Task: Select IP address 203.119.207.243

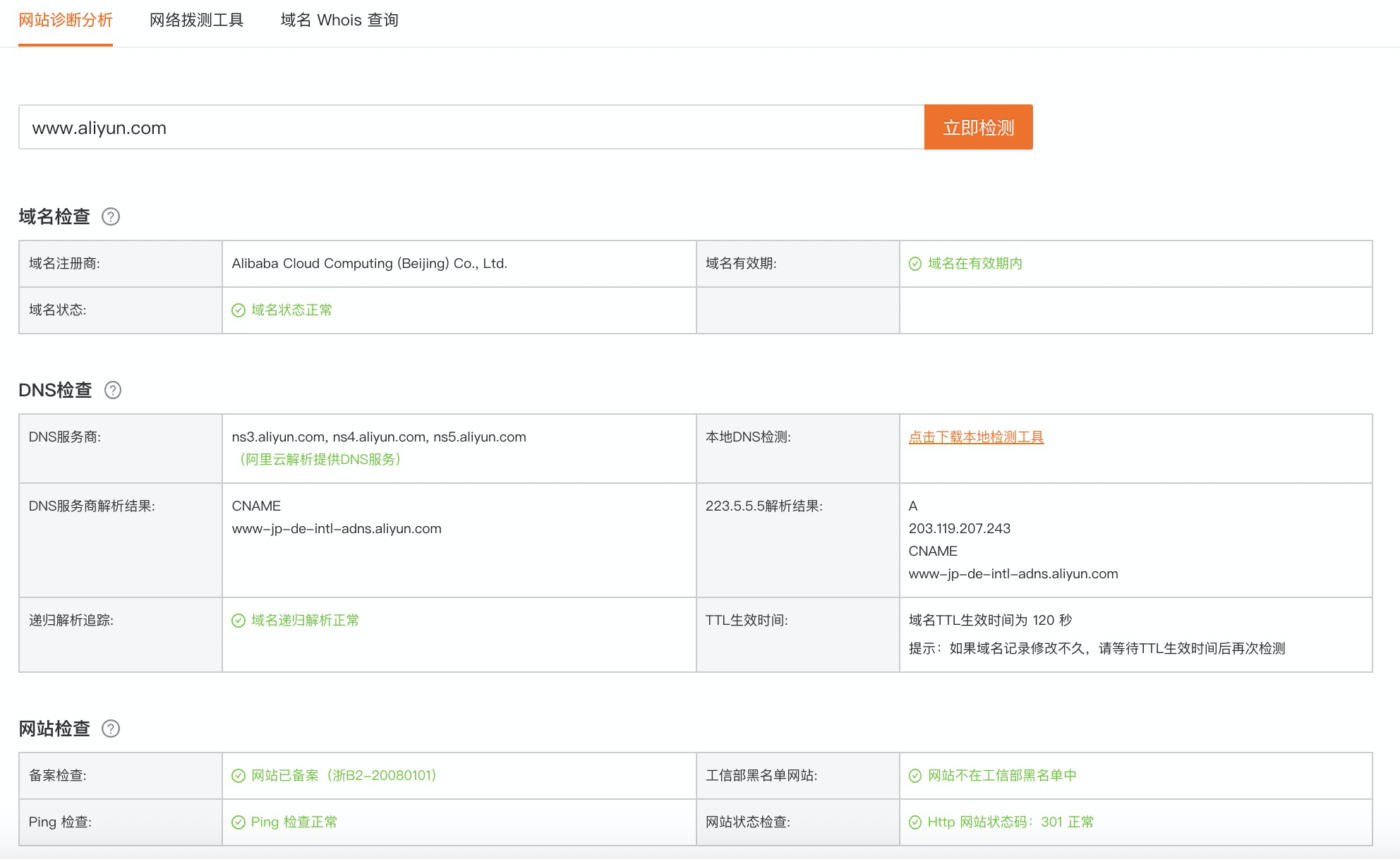Action: click(x=960, y=529)
